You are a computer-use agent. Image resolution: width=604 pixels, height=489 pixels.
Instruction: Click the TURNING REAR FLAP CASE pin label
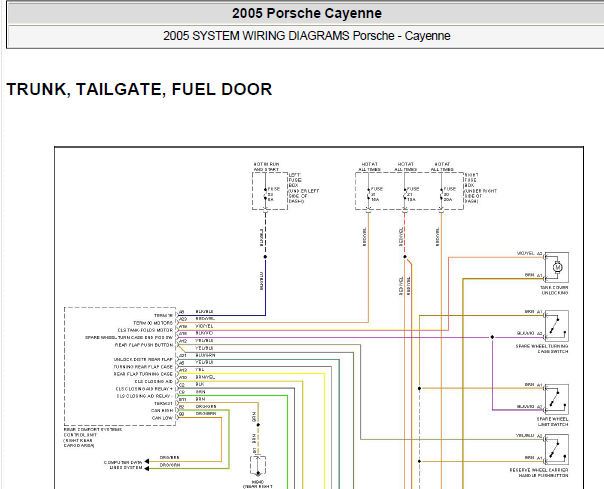pos(143,367)
